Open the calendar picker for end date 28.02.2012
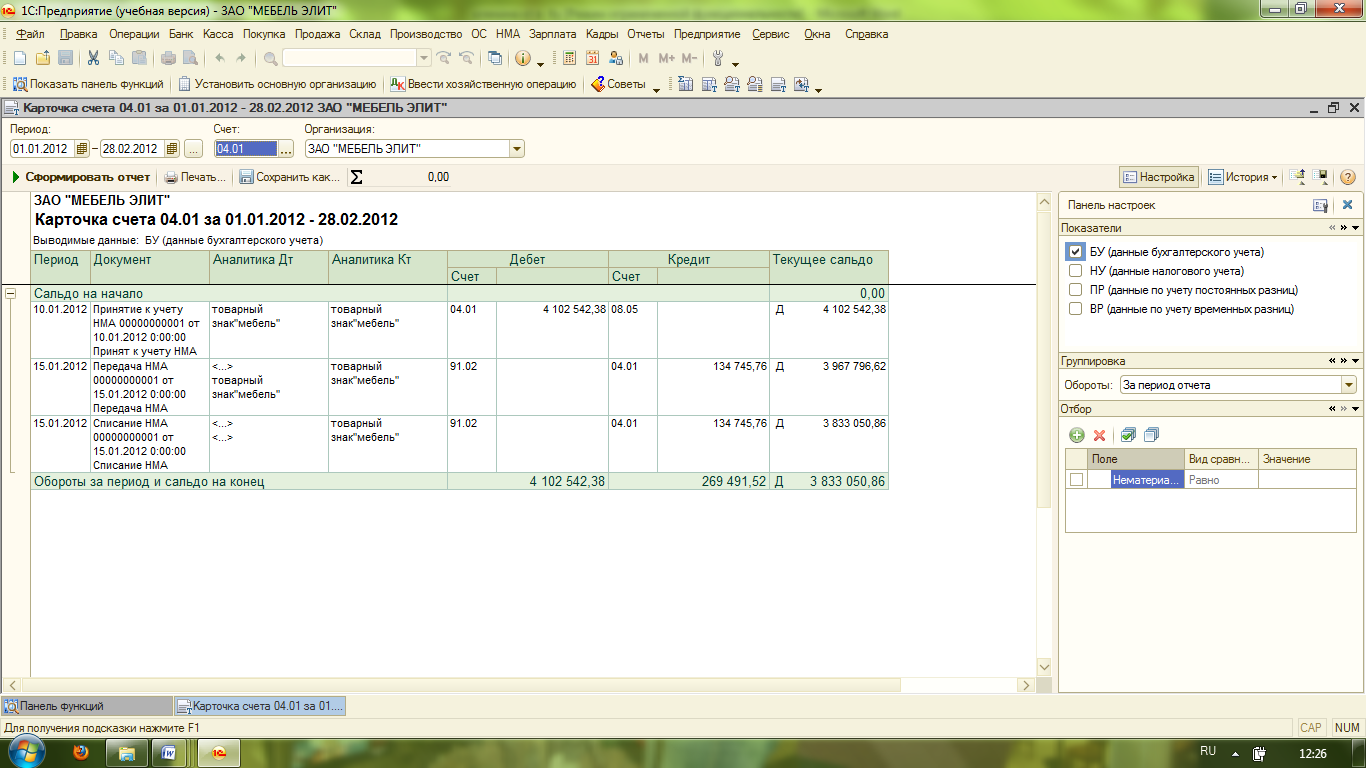This screenshot has width=1366, height=768. (x=172, y=149)
